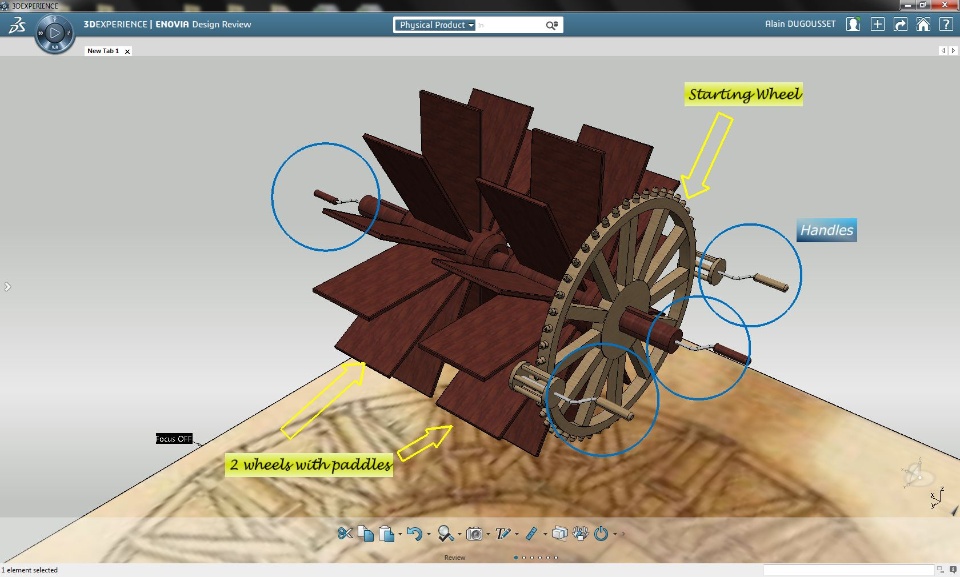Click the Focus OFF label
This screenshot has width=960, height=577.
click(174, 439)
